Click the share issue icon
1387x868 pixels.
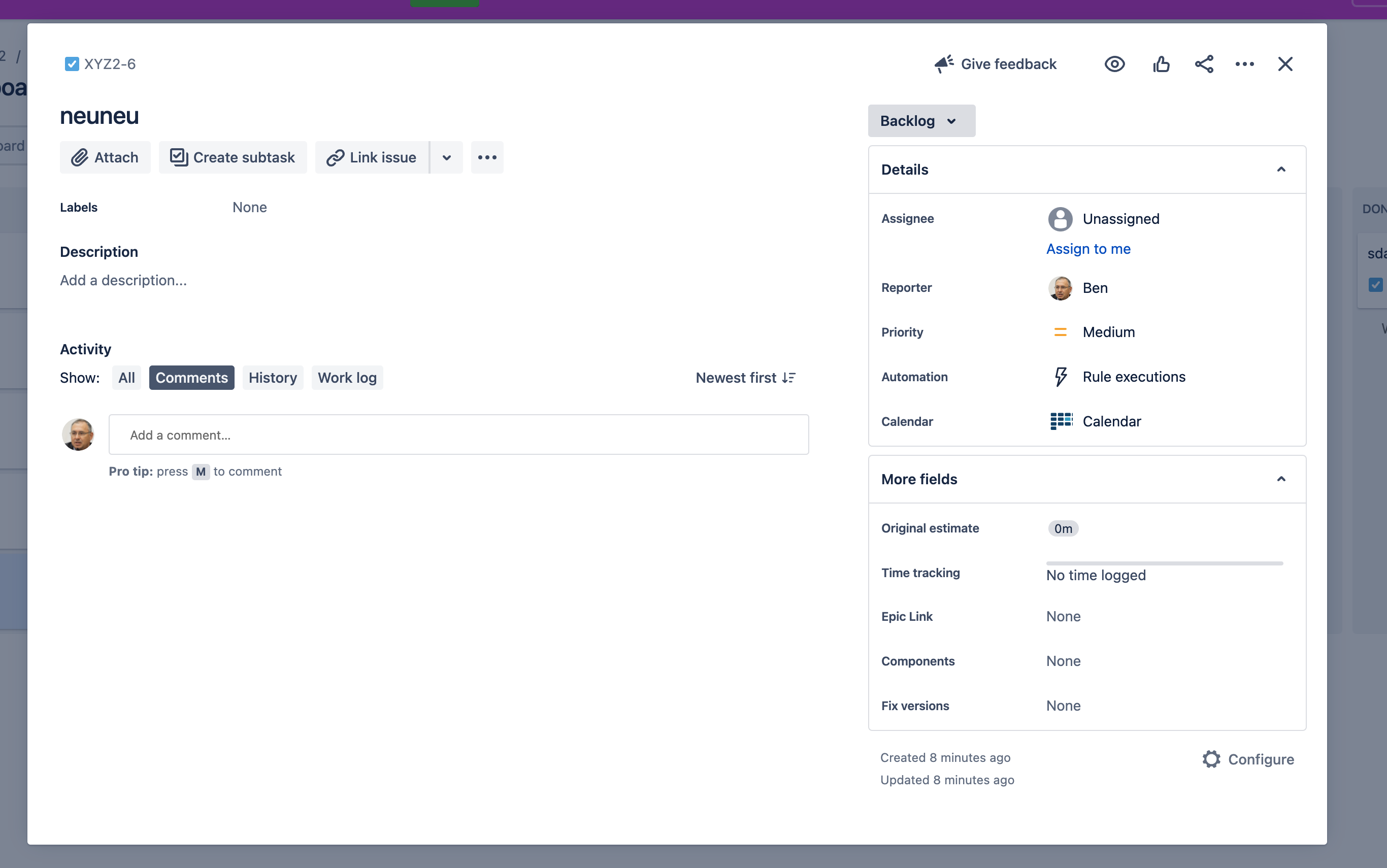[x=1204, y=64]
